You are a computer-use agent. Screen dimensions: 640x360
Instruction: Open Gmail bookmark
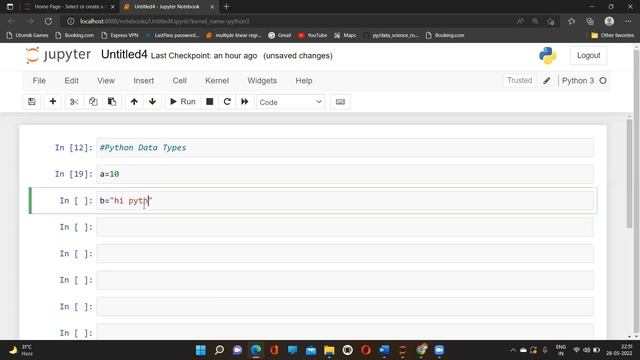(x=280, y=36)
